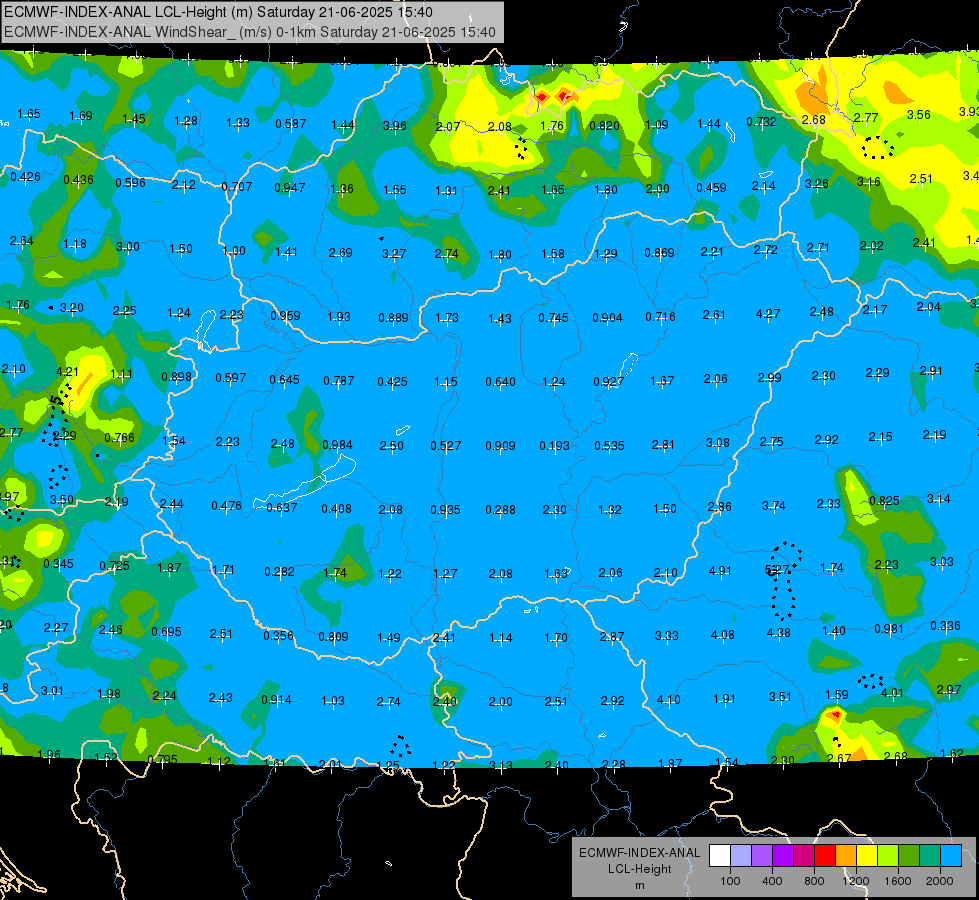Click the wind shear value 3.27
Viewport: 979px width, 900px height.
click(394, 254)
